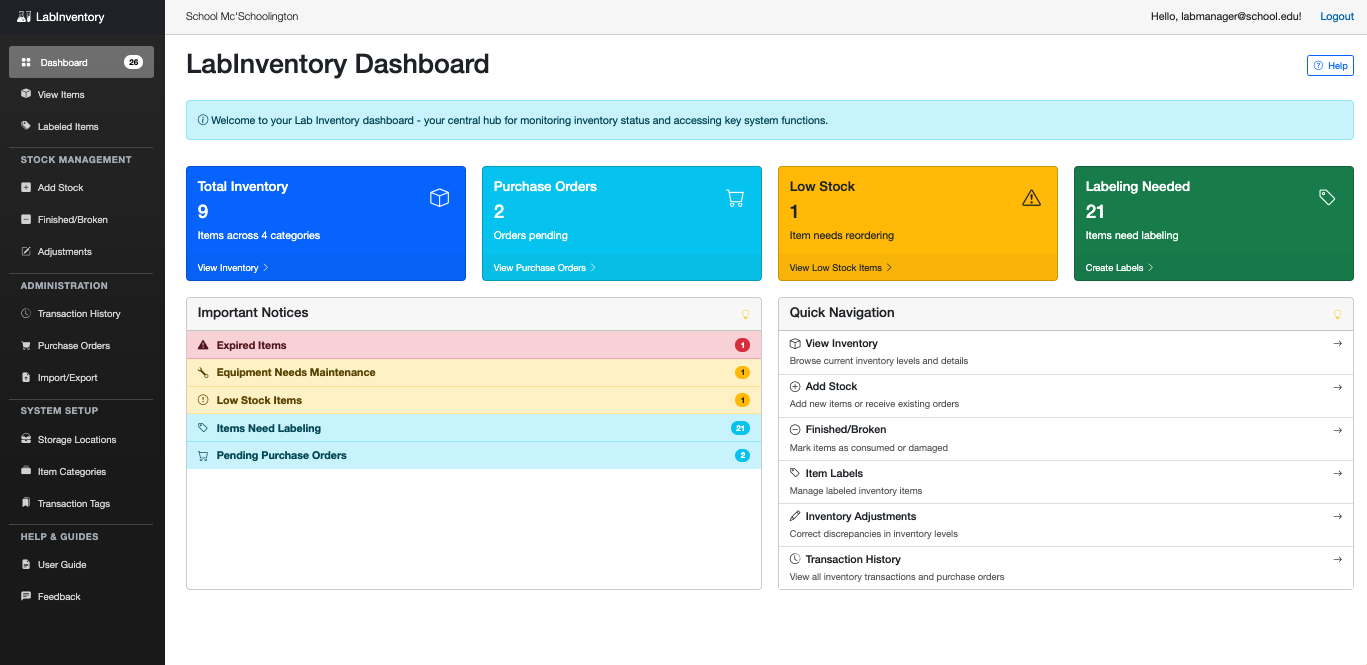Click the shopping cart icon on Purchase Orders card
The height and width of the screenshot is (665, 1367).
click(x=735, y=198)
